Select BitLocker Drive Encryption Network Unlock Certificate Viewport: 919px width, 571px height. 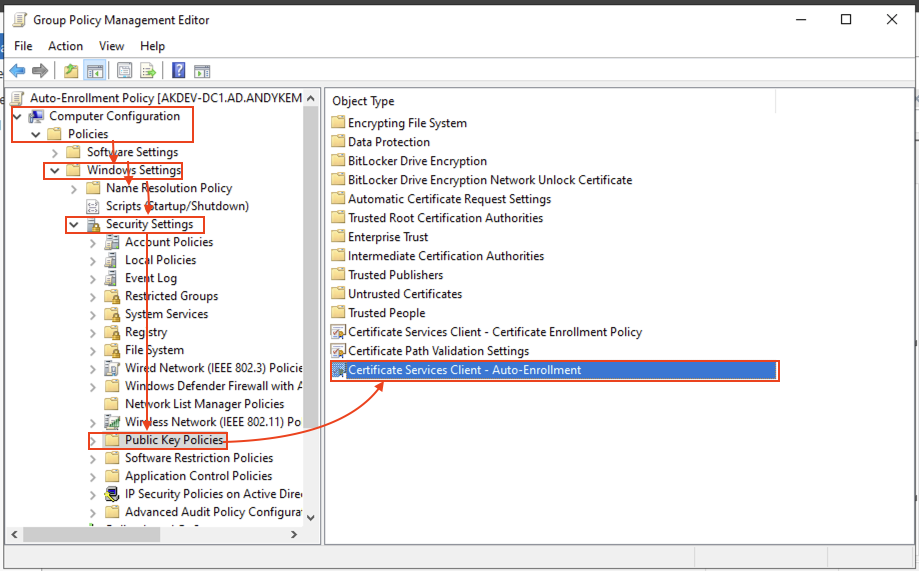pyautogui.click(x=490, y=180)
